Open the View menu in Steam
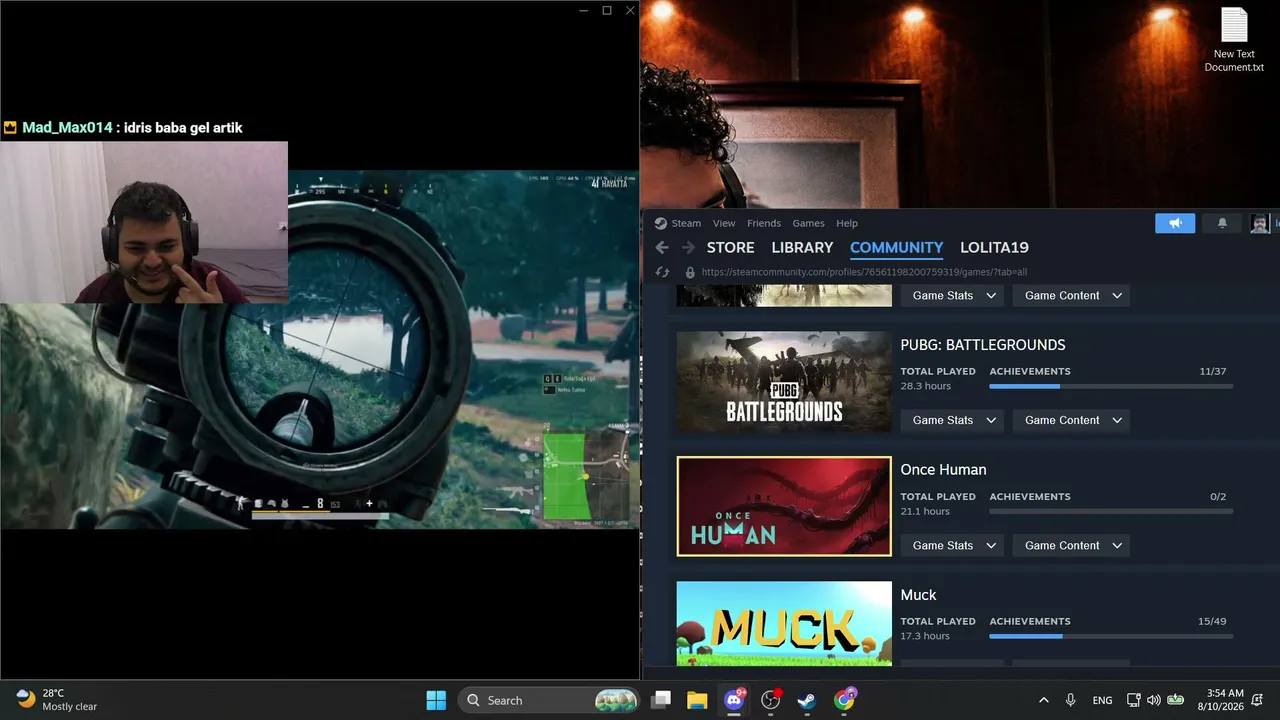1280x720 pixels. point(724,223)
